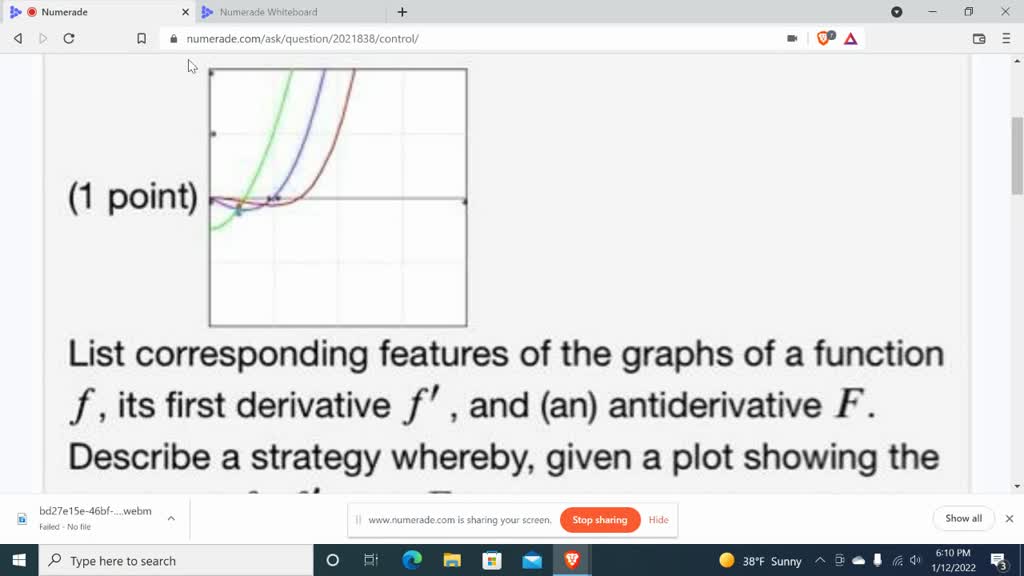
Task: Click the Brave Rewards triangle icon
Action: tap(851, 38)
